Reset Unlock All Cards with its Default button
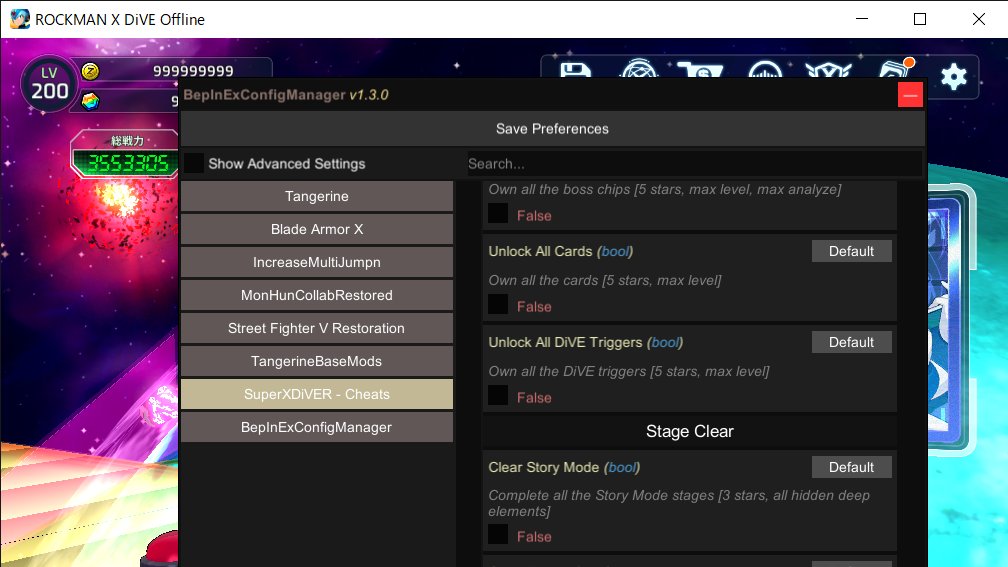This screenshot has width=1008, height=567. [851, 251]
